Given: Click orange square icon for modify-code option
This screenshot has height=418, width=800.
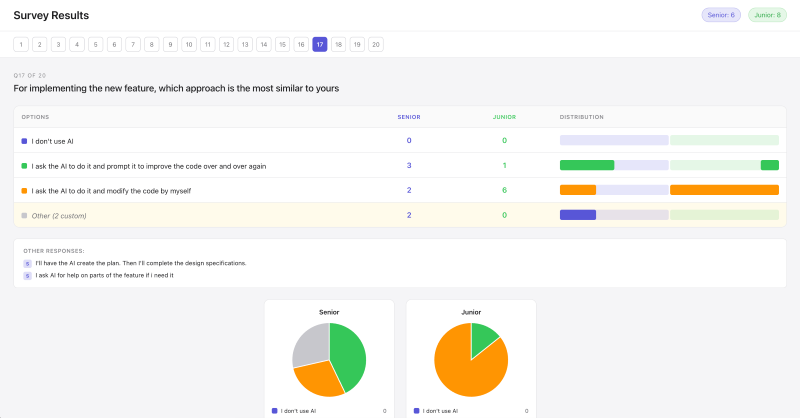Looking at the screenshot, I should click(x=25, y=190).
